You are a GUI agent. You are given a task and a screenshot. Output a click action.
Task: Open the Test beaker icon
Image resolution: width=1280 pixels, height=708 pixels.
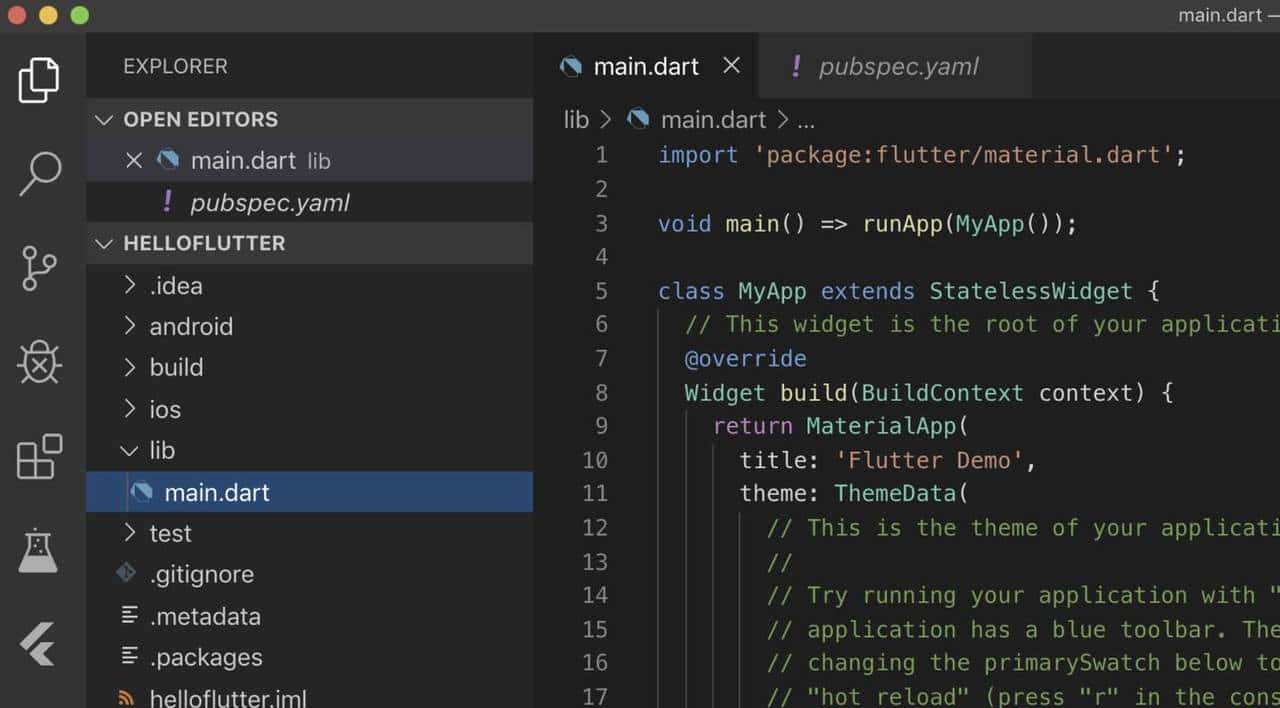39,550
